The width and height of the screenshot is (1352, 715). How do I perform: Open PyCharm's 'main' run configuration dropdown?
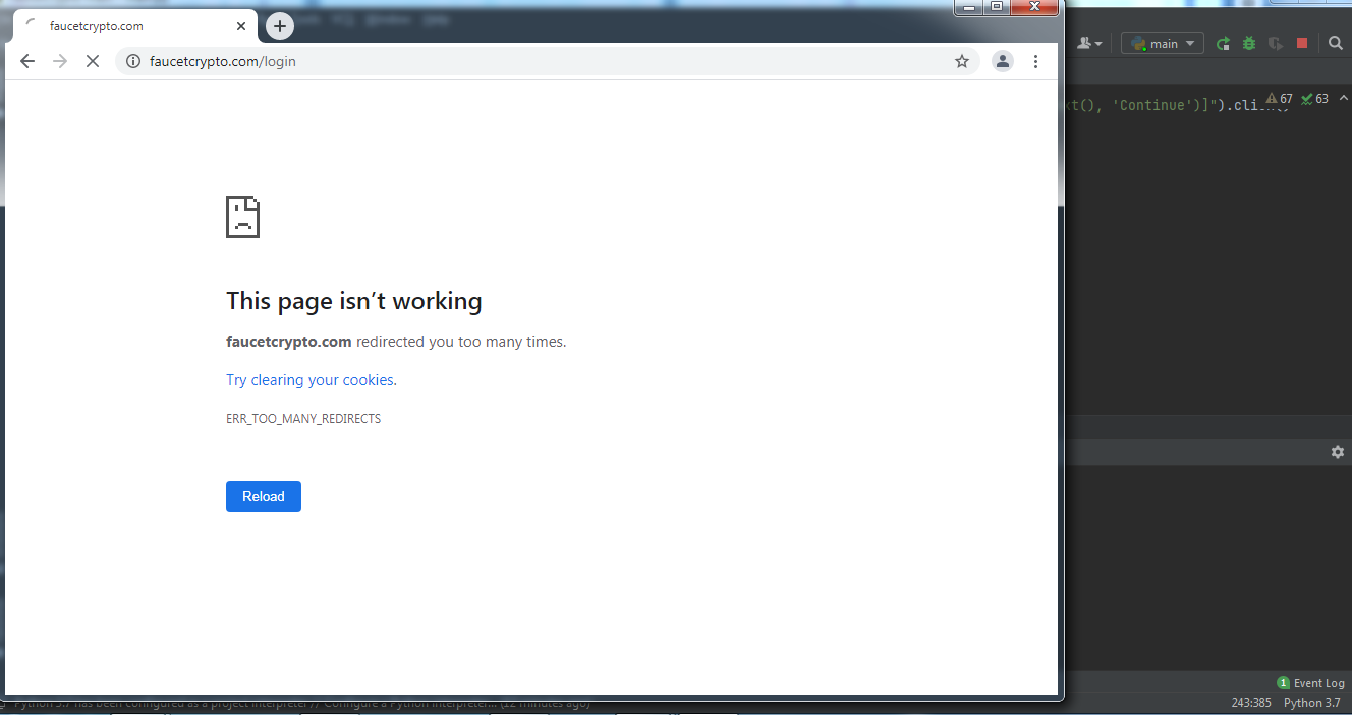click(1162, 43)
